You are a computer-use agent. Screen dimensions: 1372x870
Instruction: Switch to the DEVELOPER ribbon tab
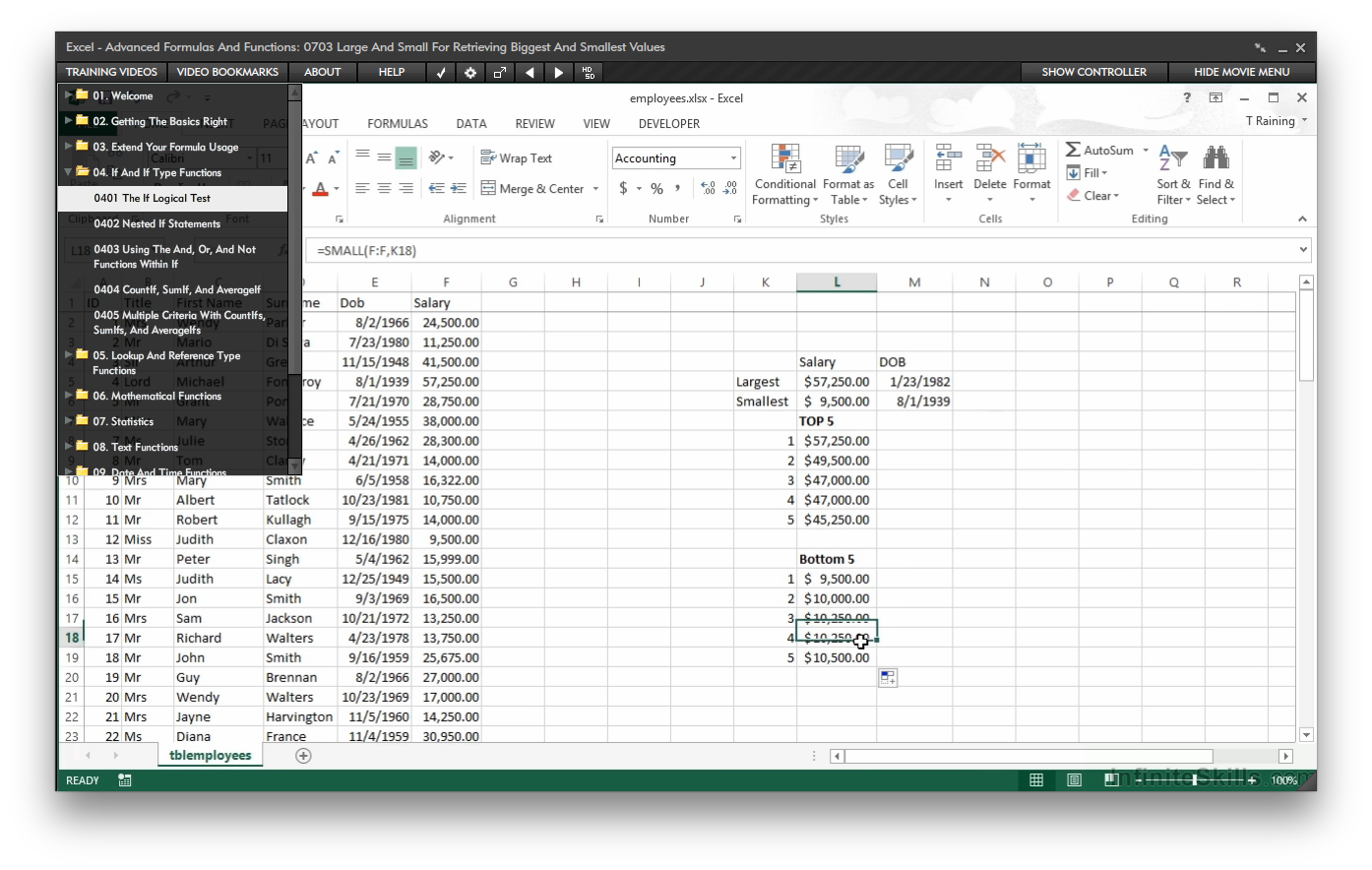(669, 124)
